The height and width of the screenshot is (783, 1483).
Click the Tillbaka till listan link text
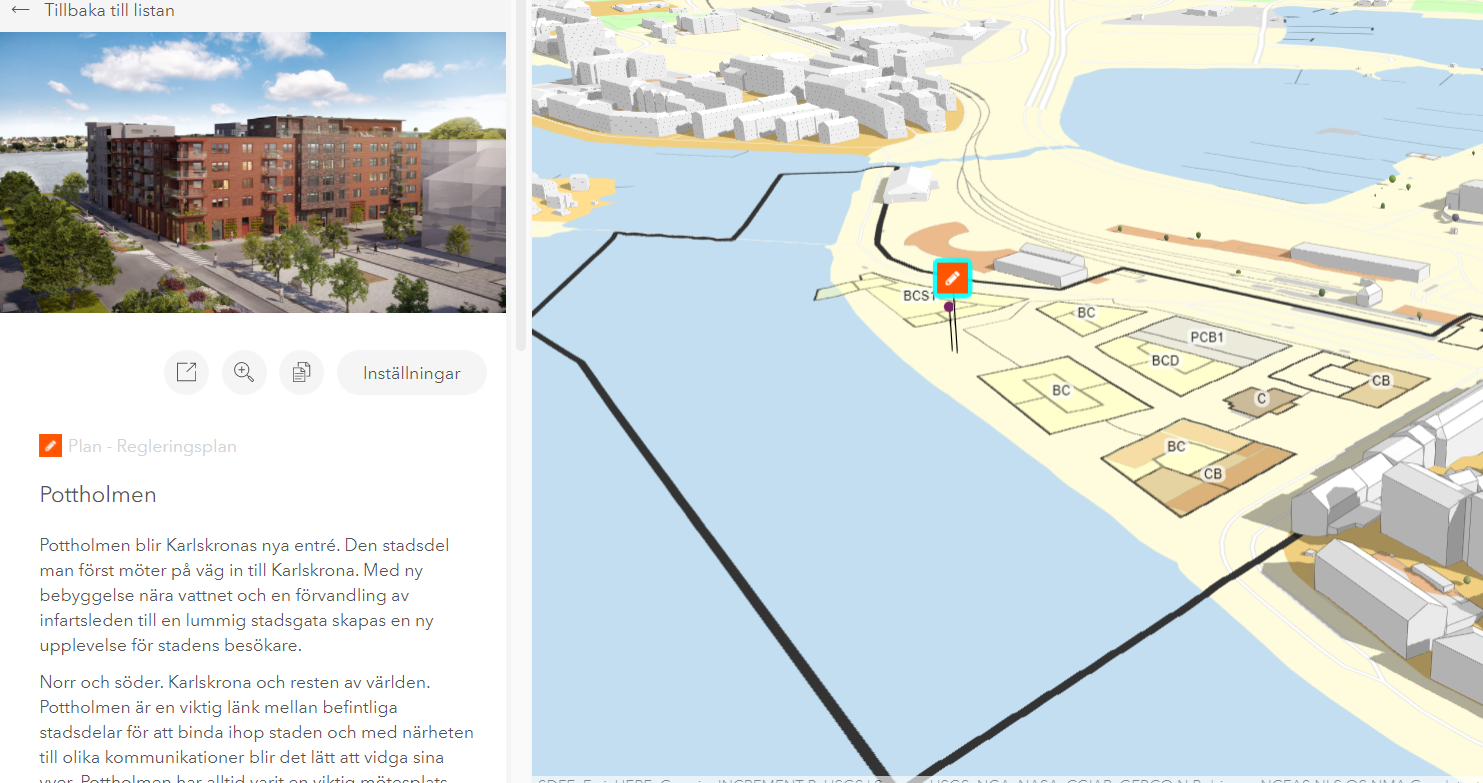pyautogui.click(x=109, y=11)
